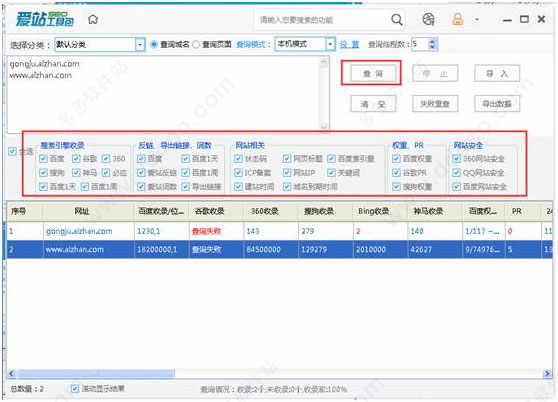Toggle the 爱站词数 checkbox

[x=141, y=186]
